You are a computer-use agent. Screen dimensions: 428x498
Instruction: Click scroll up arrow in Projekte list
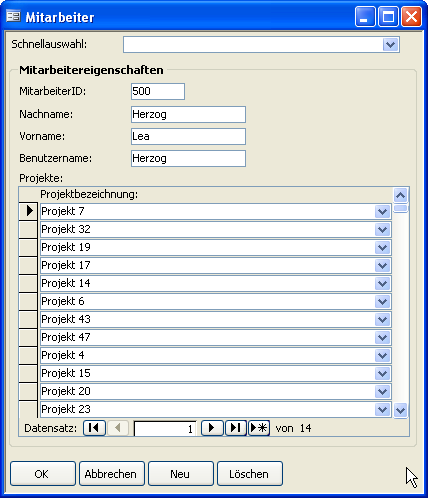[x=400, y=195]
